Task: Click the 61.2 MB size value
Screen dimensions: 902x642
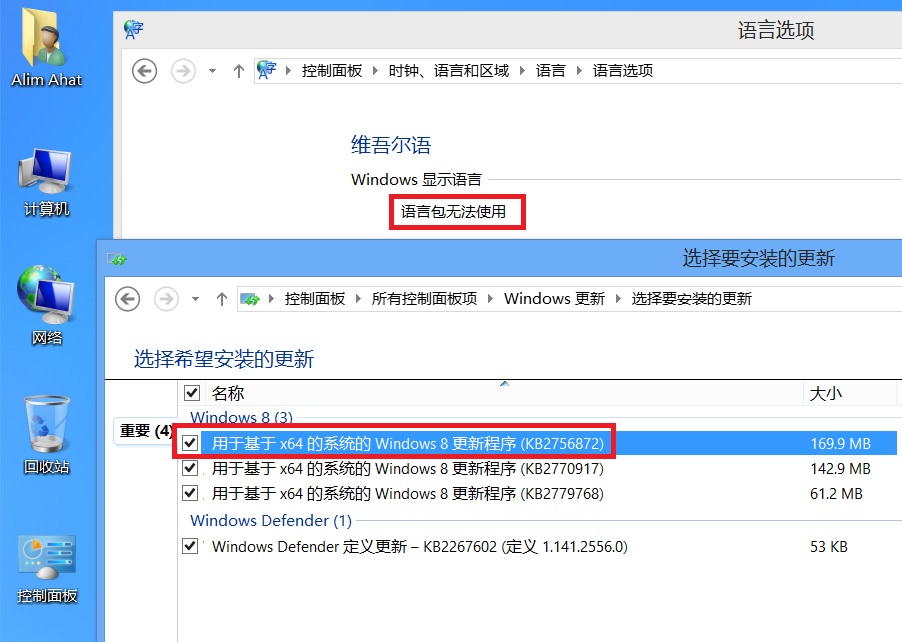Action: pos(836,494)
